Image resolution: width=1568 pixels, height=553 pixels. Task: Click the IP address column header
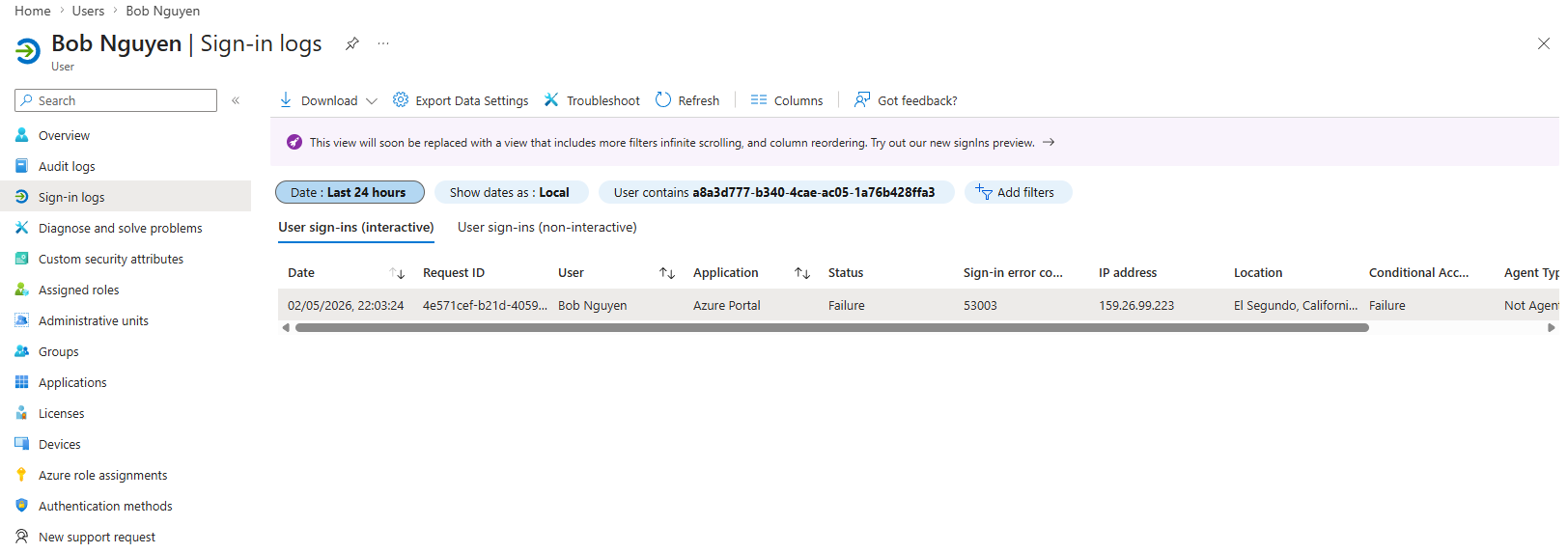[1128, 273]
